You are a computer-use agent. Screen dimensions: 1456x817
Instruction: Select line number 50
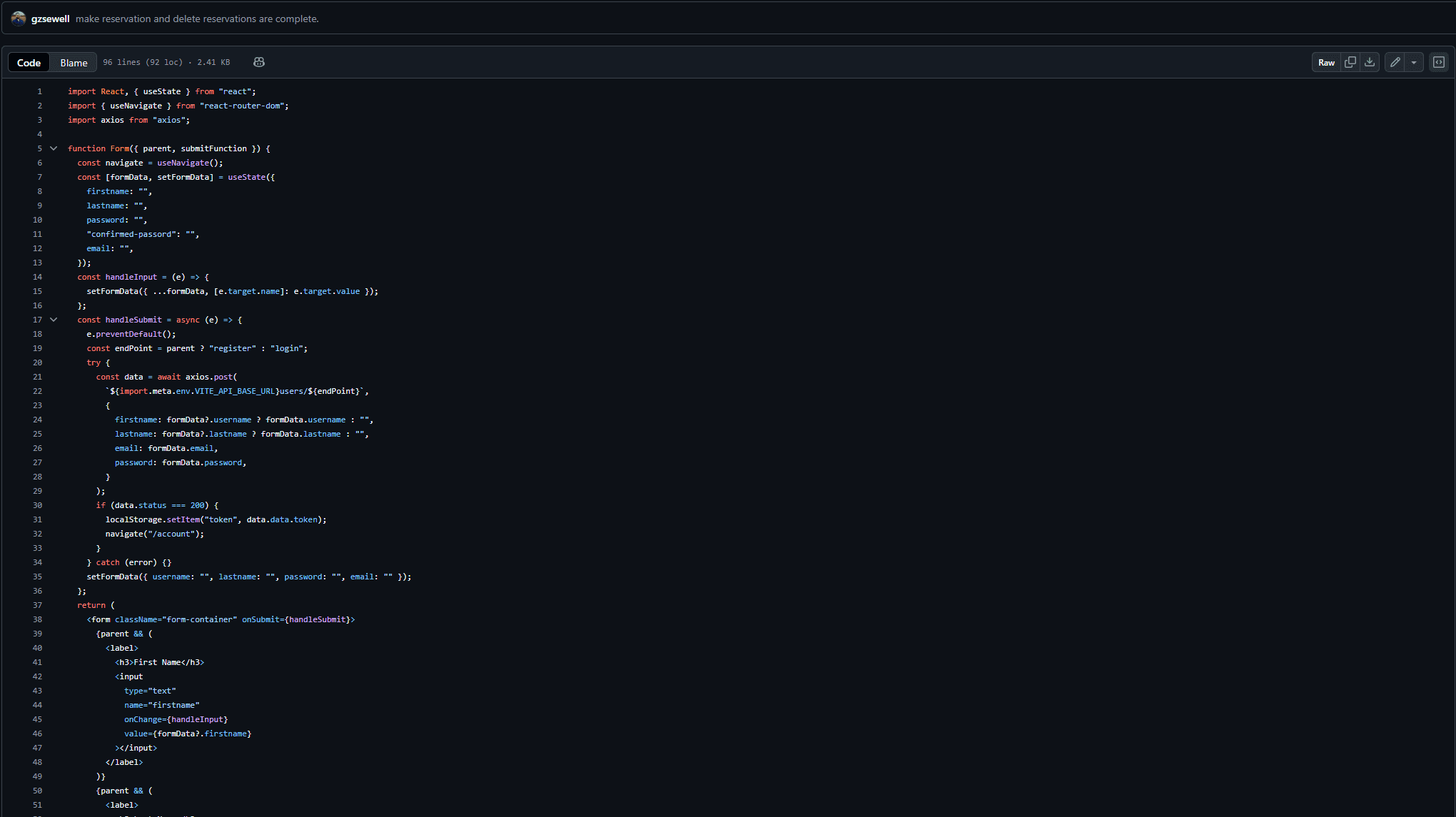[x=37, y=791]
